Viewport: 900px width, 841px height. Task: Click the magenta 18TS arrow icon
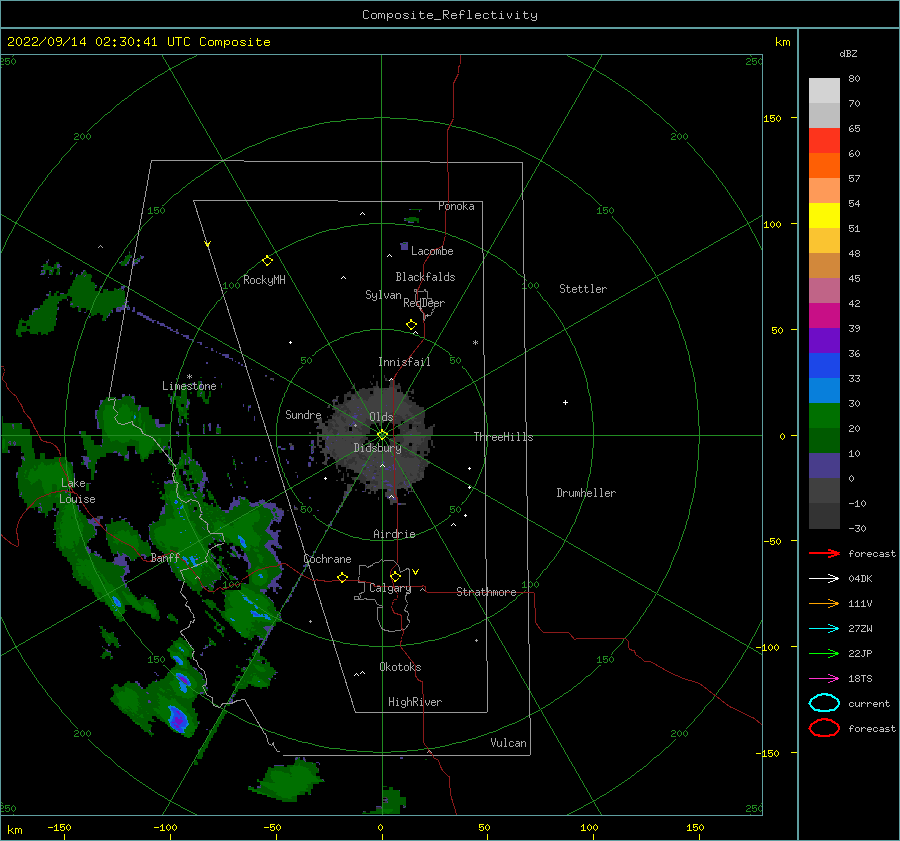click(824, 679)
